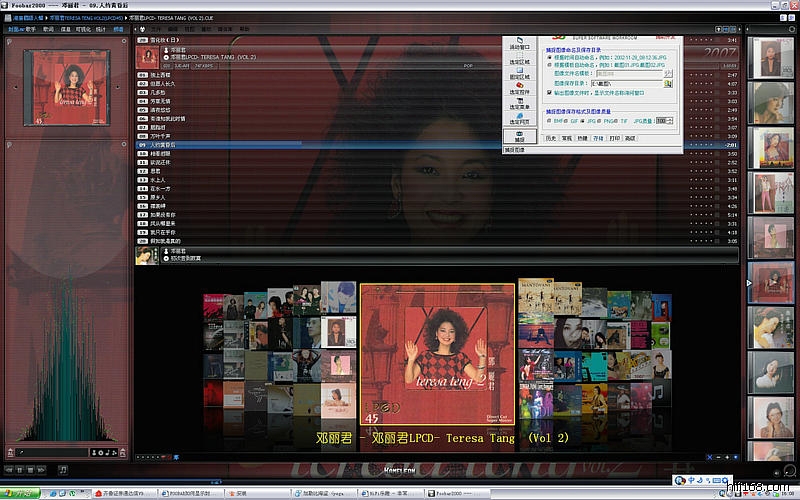Switch to the 歌词 panel tab
The image size is (800, 500).
coord(48,31)
